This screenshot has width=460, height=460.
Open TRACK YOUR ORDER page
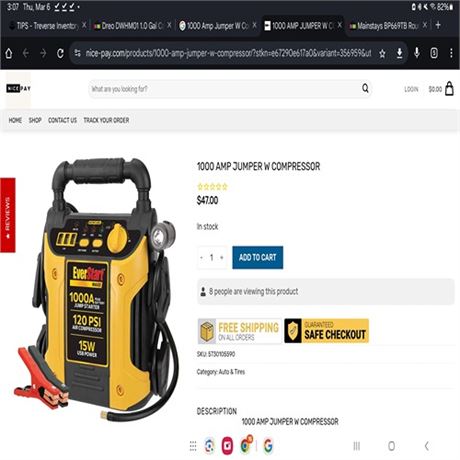[106, 120]
